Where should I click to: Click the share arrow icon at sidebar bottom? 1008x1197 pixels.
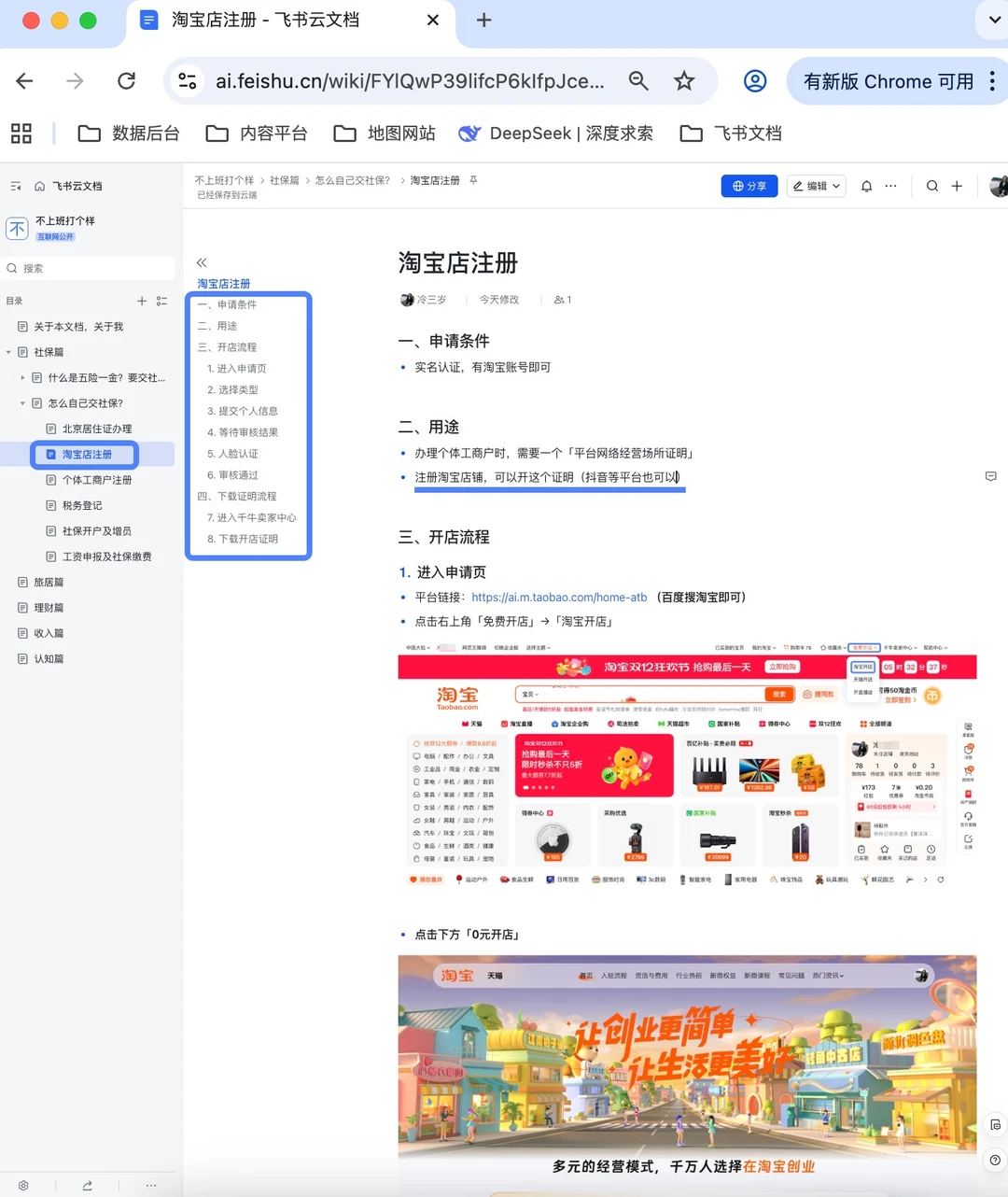(87, 1185)
